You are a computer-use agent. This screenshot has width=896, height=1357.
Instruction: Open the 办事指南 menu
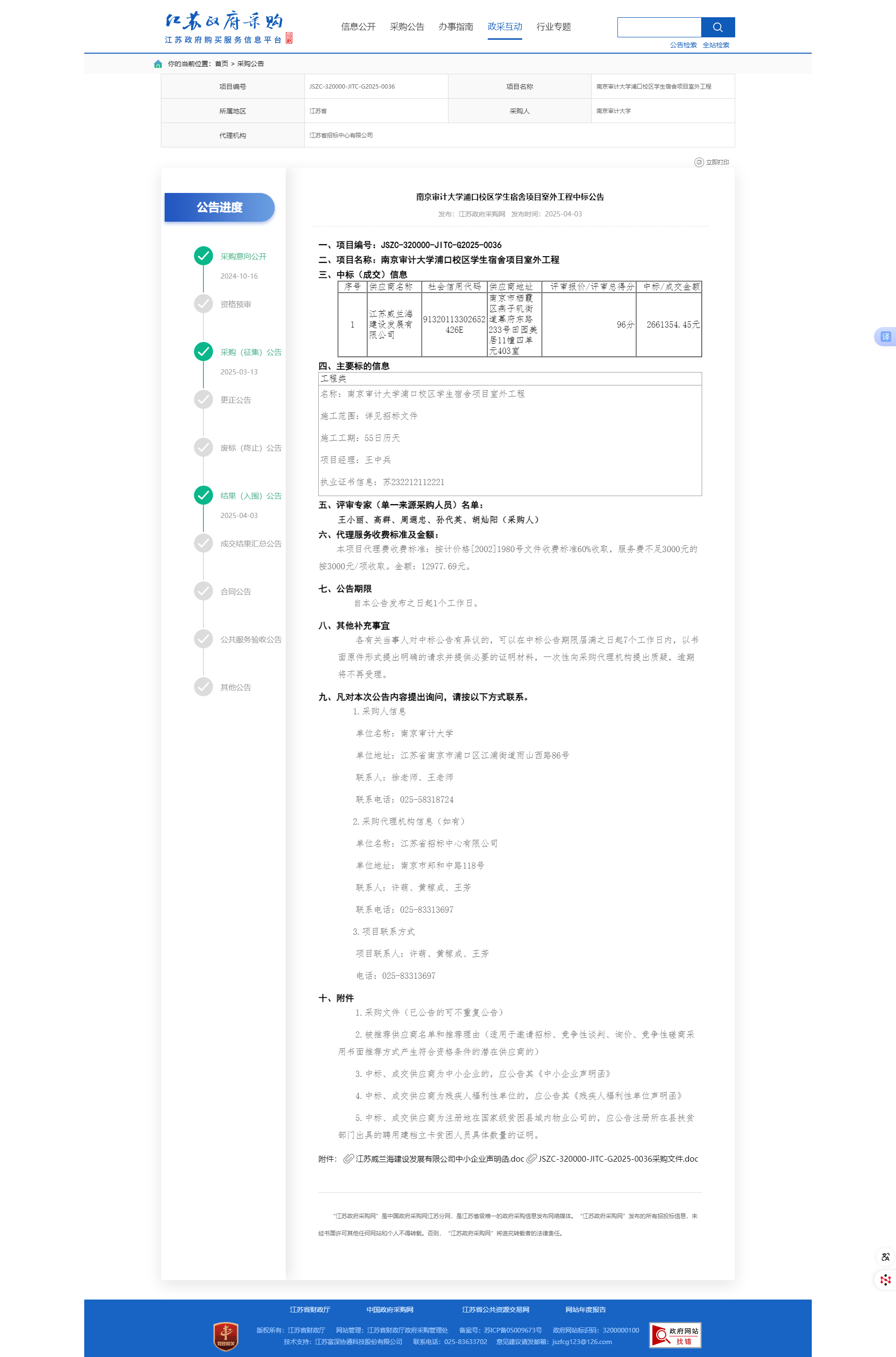(x=456, y=27)
